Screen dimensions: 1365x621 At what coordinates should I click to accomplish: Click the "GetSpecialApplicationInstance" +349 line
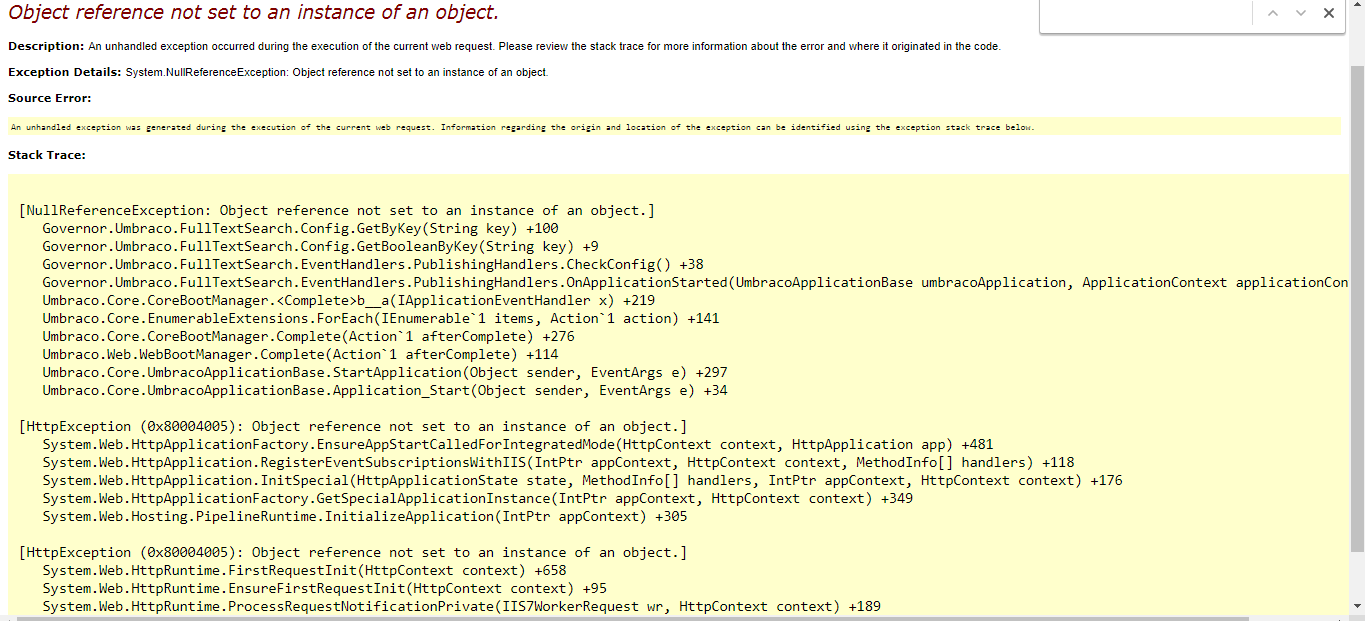pos(477,498)
